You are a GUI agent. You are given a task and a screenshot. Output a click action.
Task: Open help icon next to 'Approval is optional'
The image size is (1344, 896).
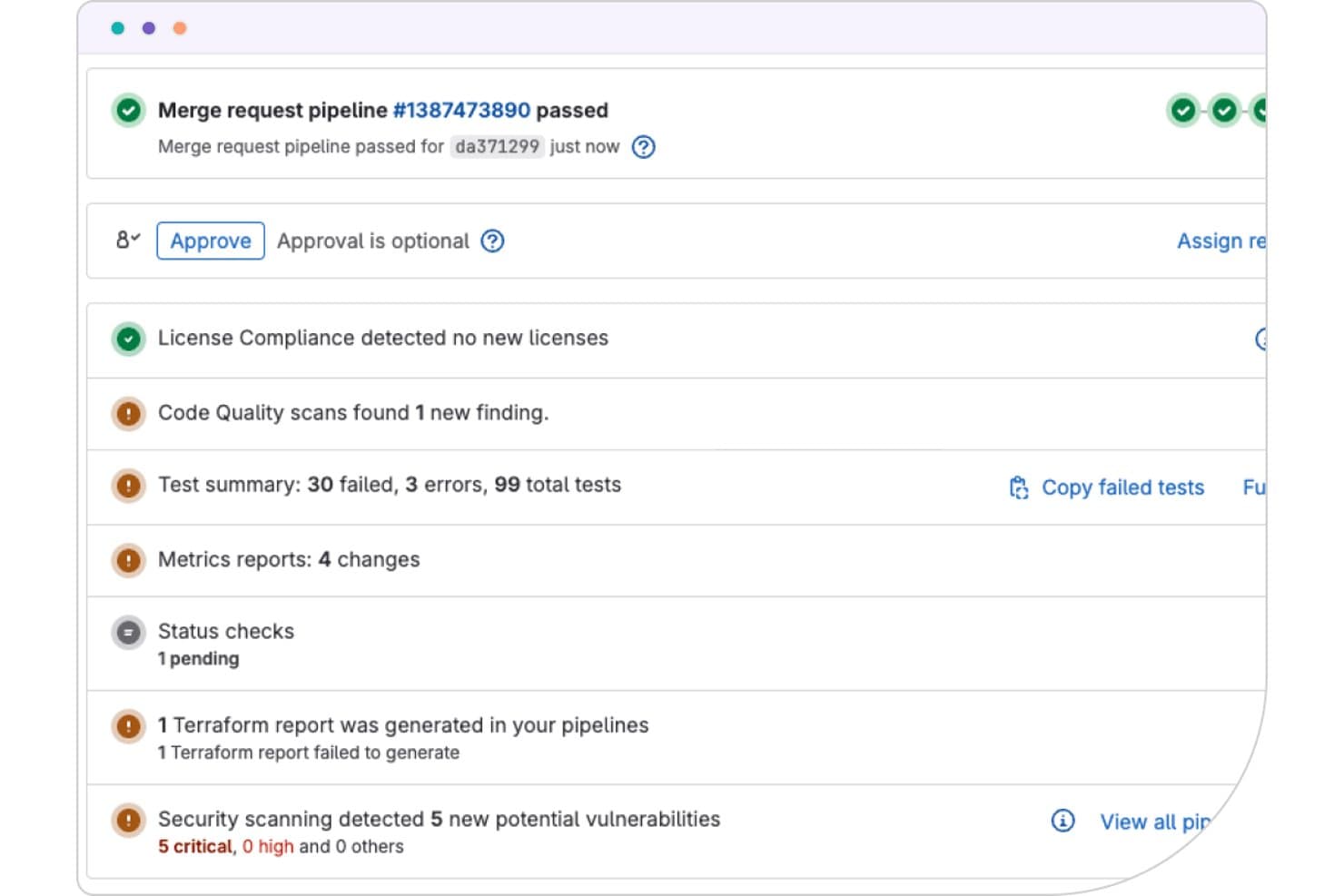pos(492,241)
